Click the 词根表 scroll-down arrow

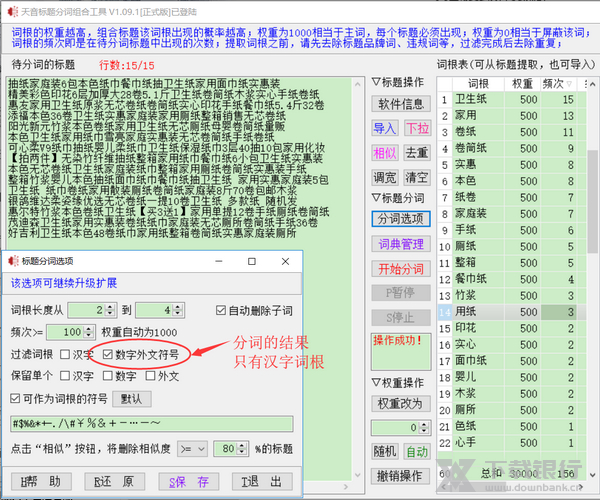(x=592, y=475)
